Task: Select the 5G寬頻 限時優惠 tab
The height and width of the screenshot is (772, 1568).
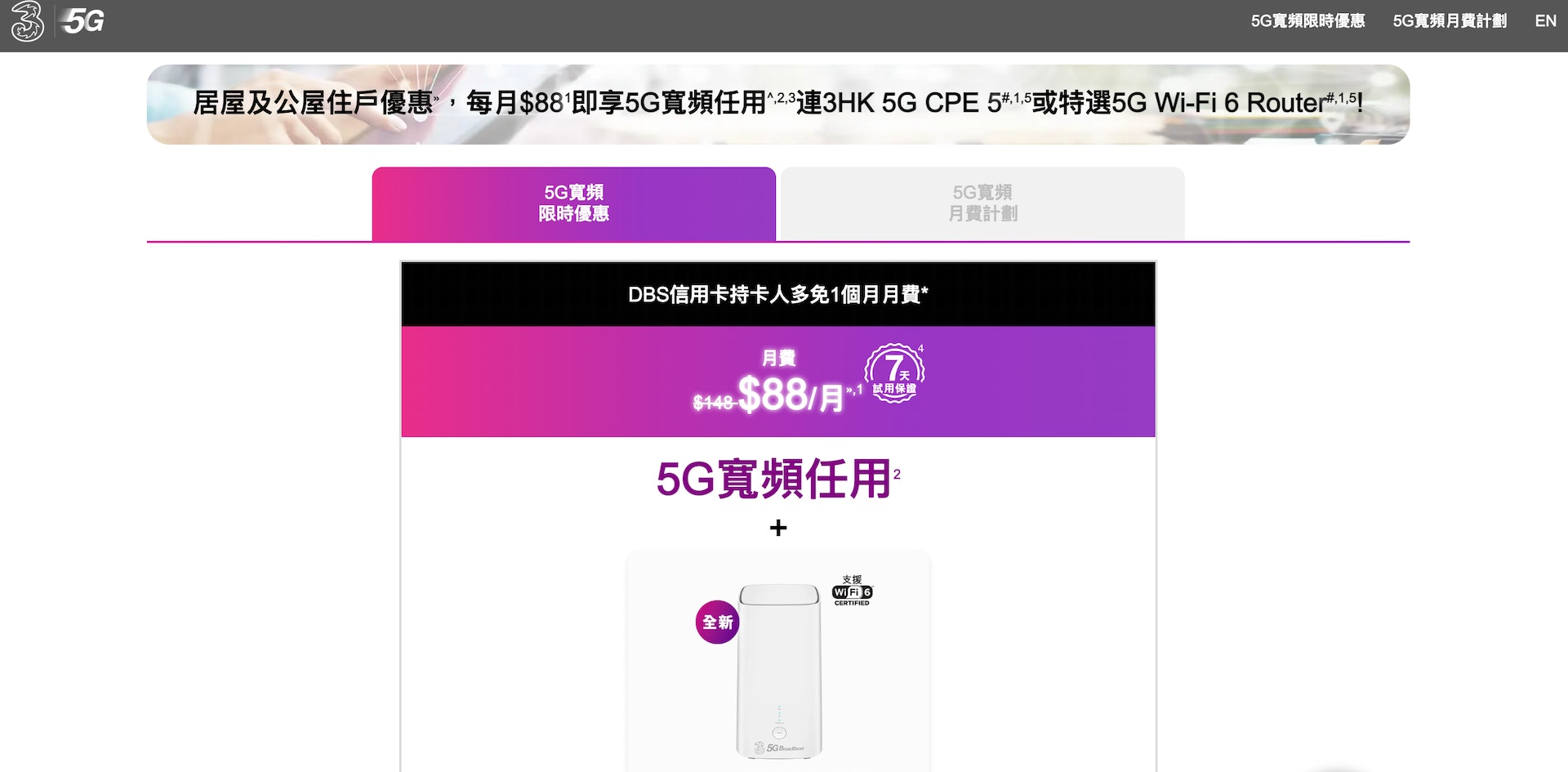Action: click(574, 203)
